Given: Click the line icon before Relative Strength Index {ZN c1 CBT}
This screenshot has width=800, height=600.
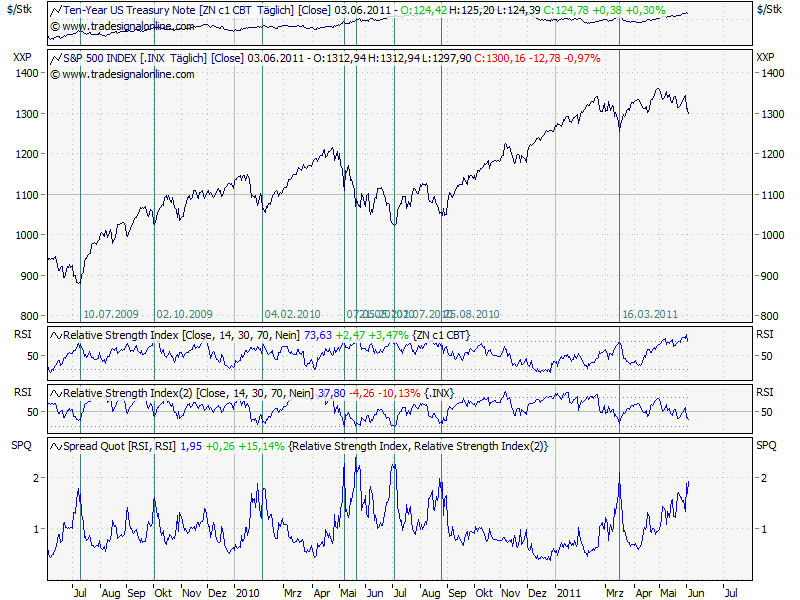Looking at the screenshot, I should (x=51, y=333).
